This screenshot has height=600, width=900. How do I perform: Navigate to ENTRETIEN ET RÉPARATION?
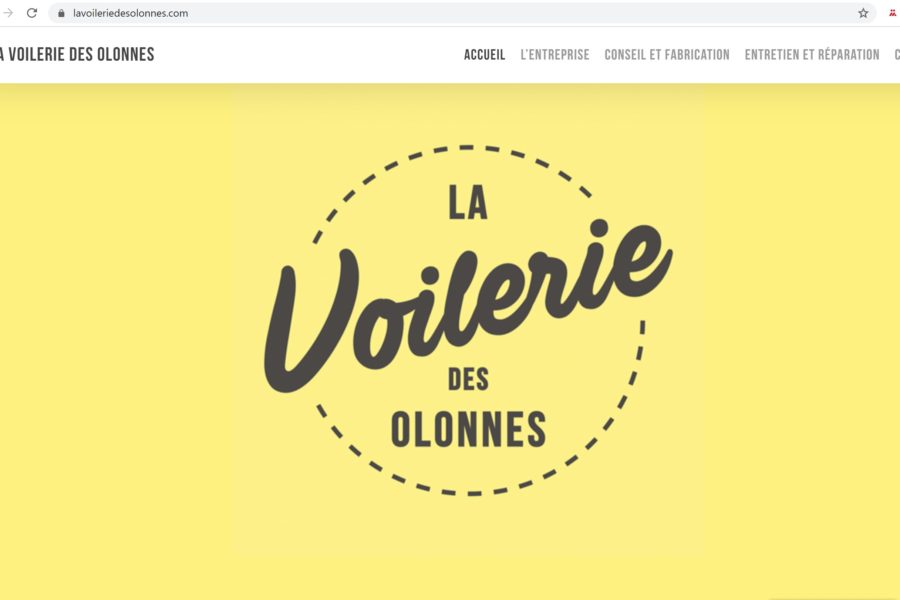pyautogui.click(x=812, y=55)
